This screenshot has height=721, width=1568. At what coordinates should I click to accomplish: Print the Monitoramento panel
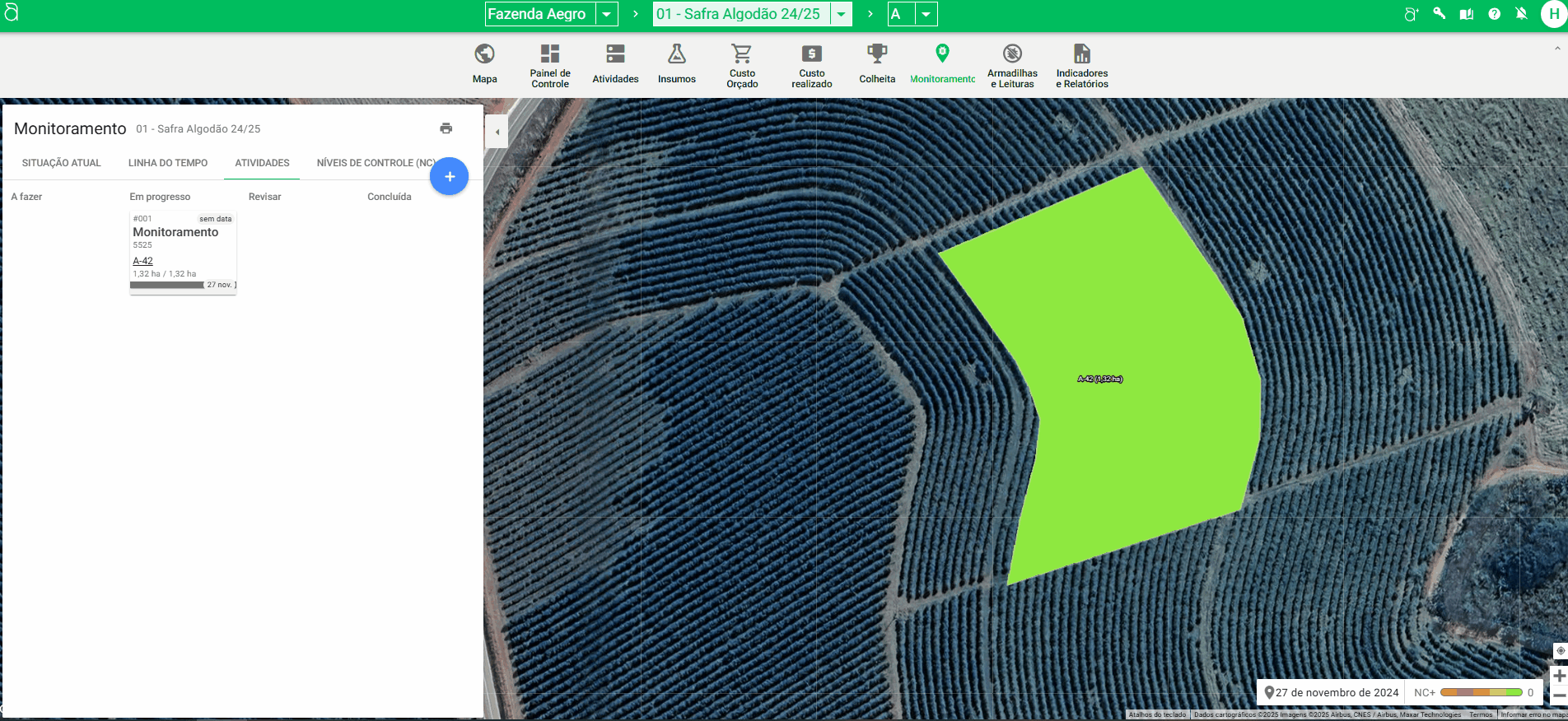pos(446,128)
